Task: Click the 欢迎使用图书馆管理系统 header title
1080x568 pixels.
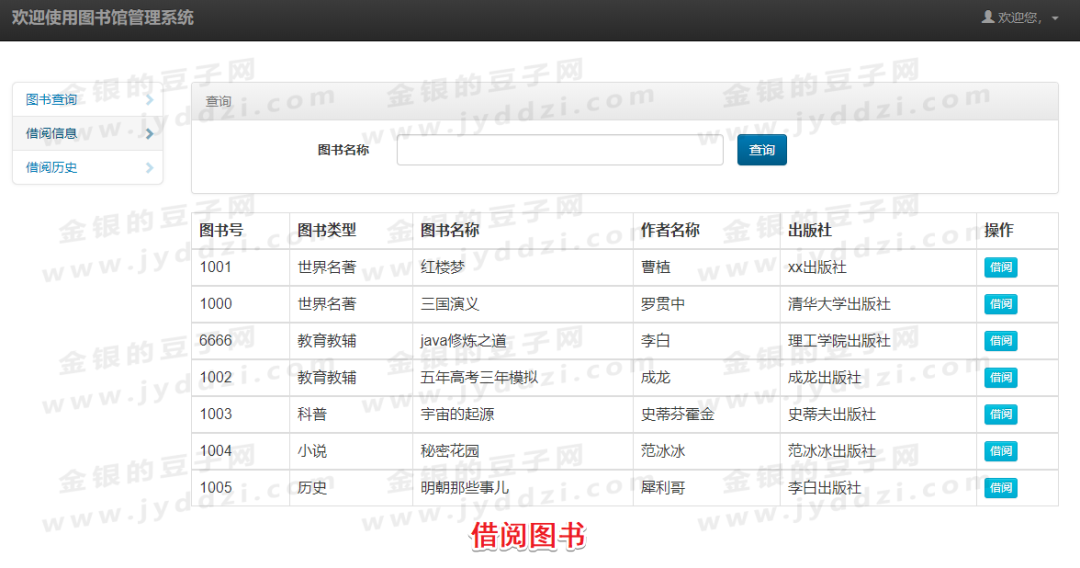Action: coord(103,18)
